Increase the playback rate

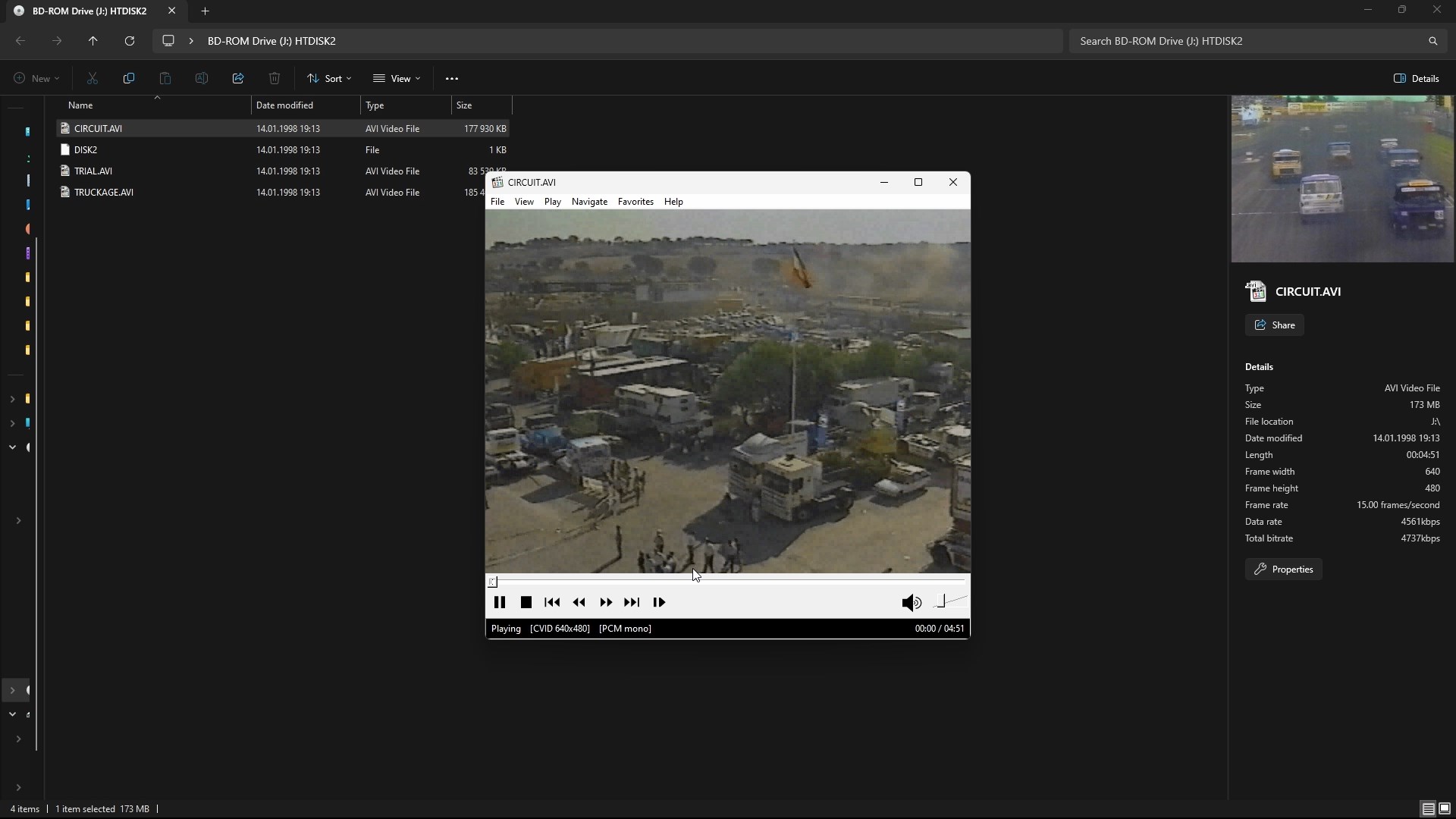pos(605,602)
